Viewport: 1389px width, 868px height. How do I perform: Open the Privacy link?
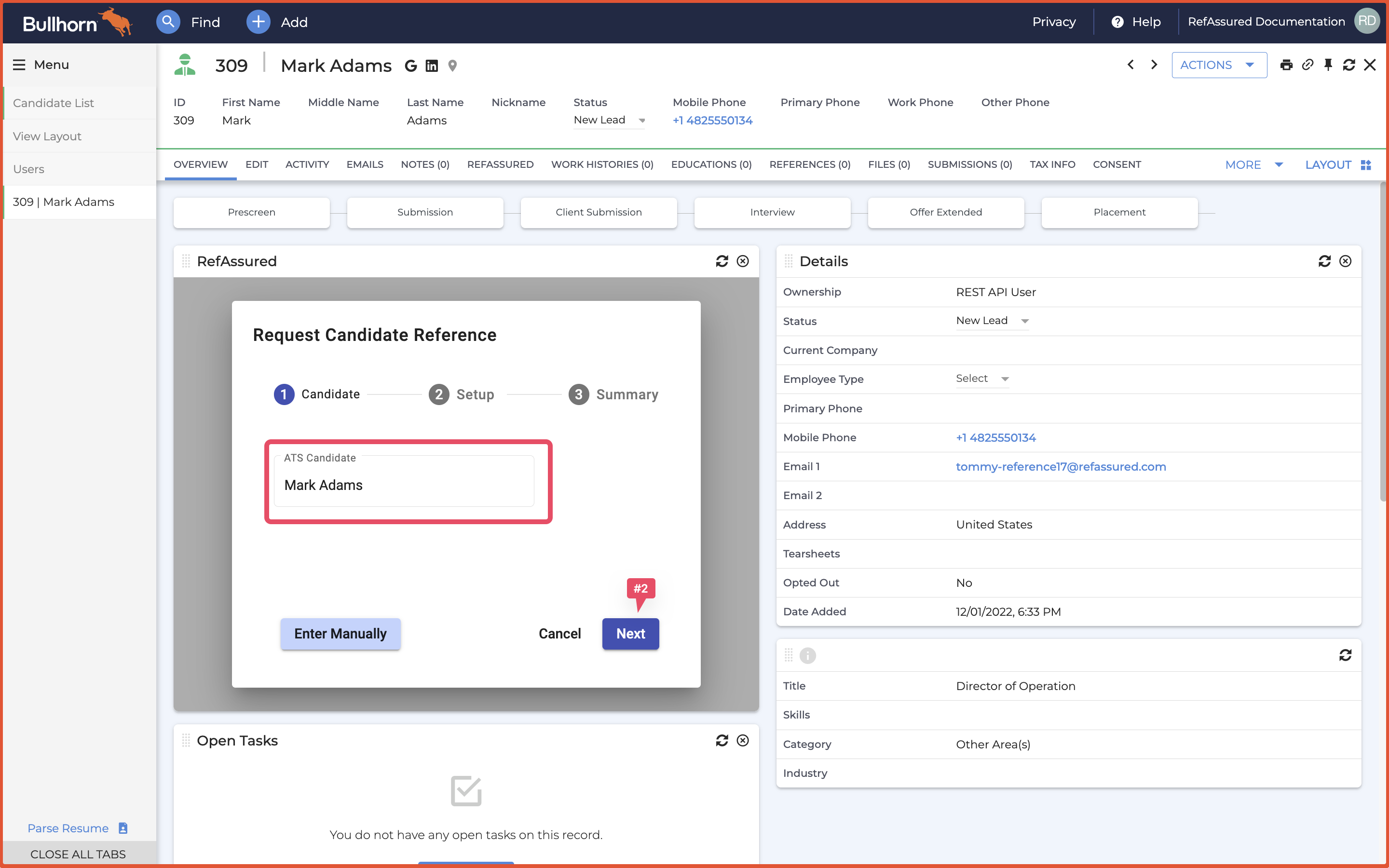click(x=1054, y=22)
